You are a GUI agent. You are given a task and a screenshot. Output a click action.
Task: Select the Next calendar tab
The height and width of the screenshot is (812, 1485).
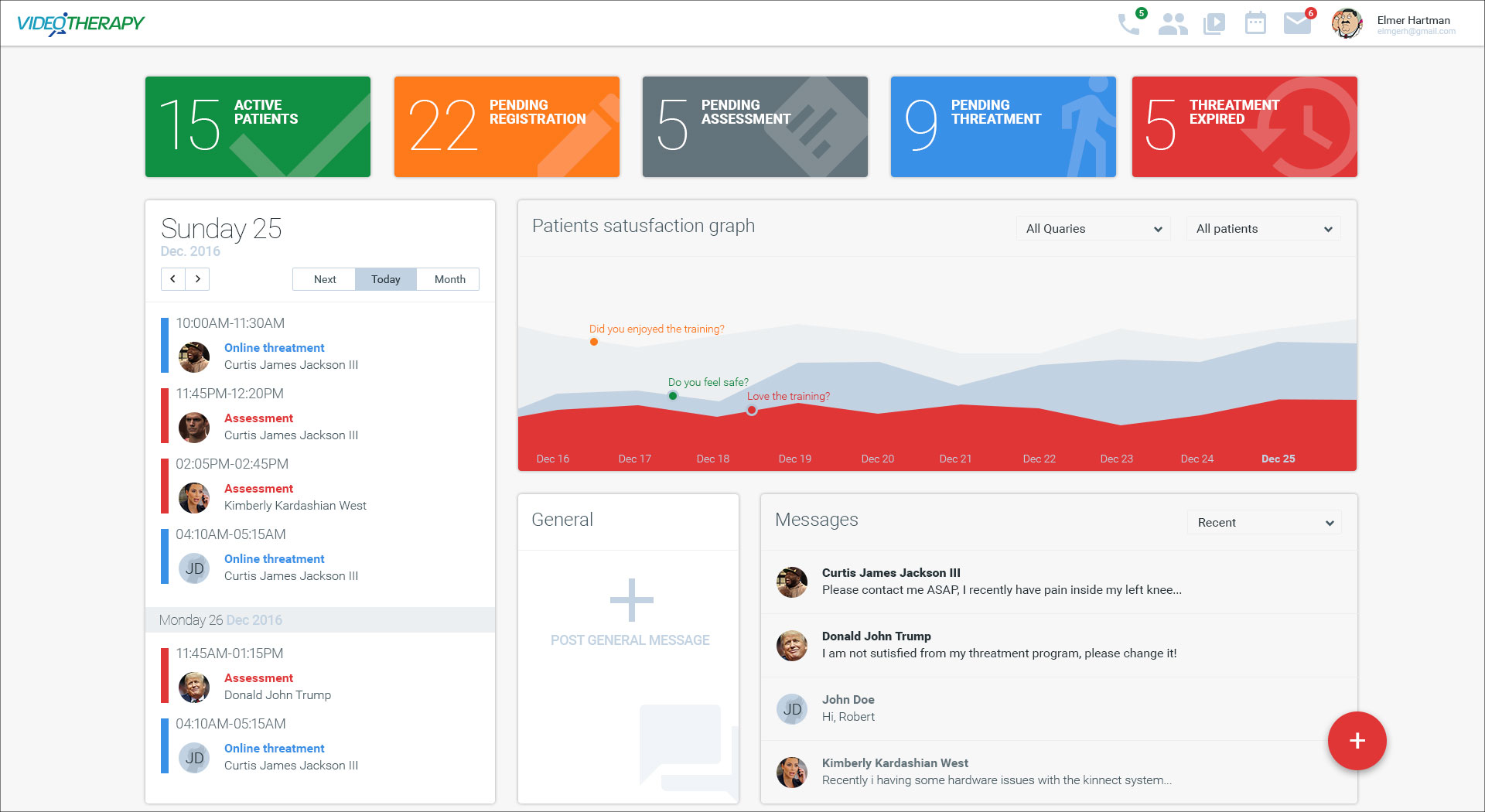[324, 279]
